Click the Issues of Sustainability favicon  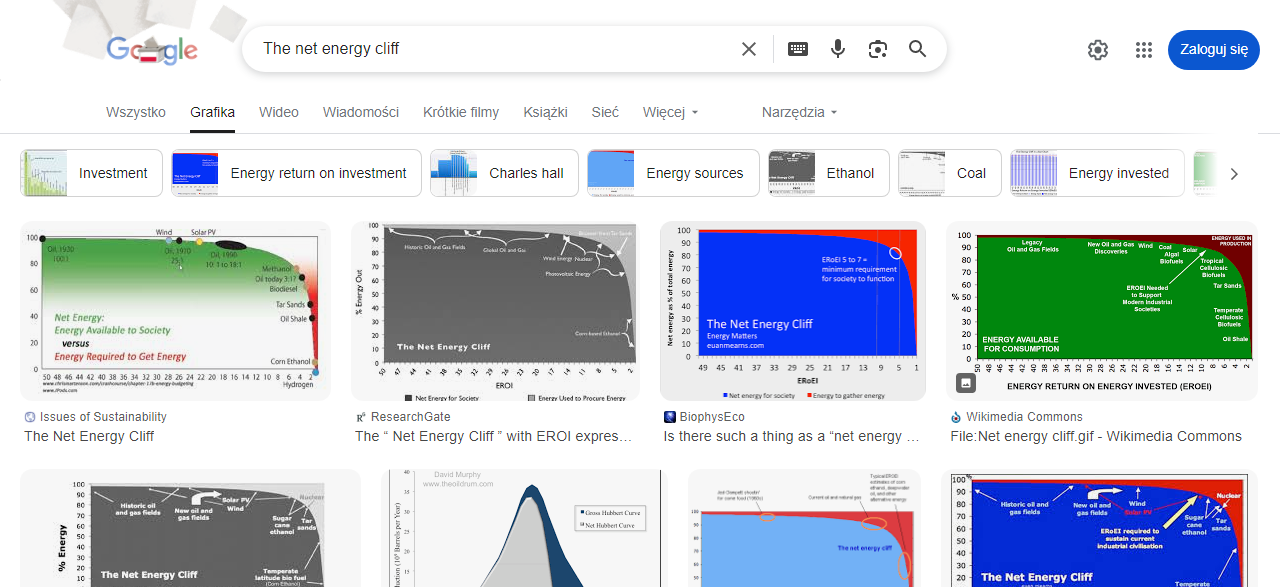pyautogui.click(x=30, y=417)
